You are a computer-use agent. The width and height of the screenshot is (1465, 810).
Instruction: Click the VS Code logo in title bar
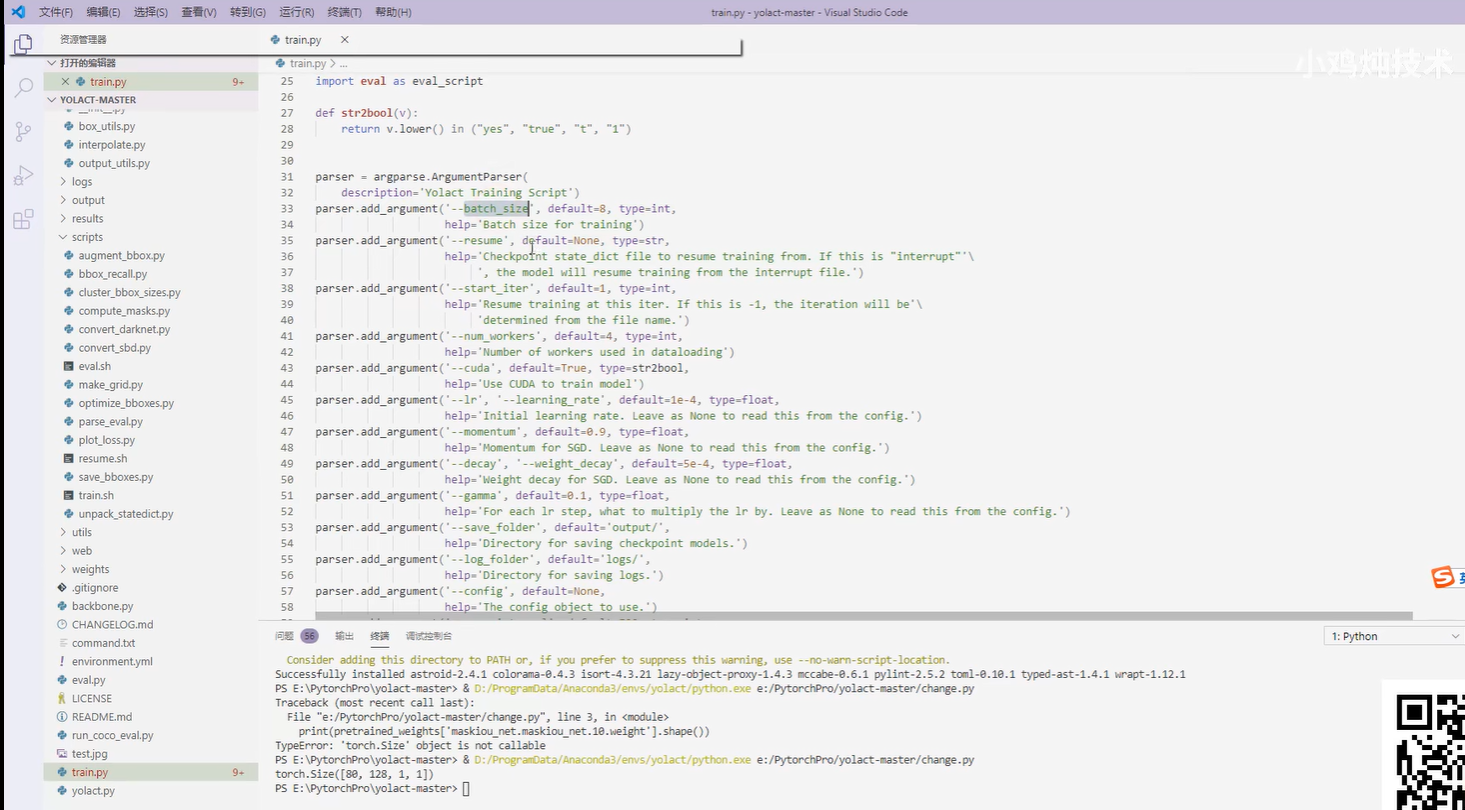(17, 12)
